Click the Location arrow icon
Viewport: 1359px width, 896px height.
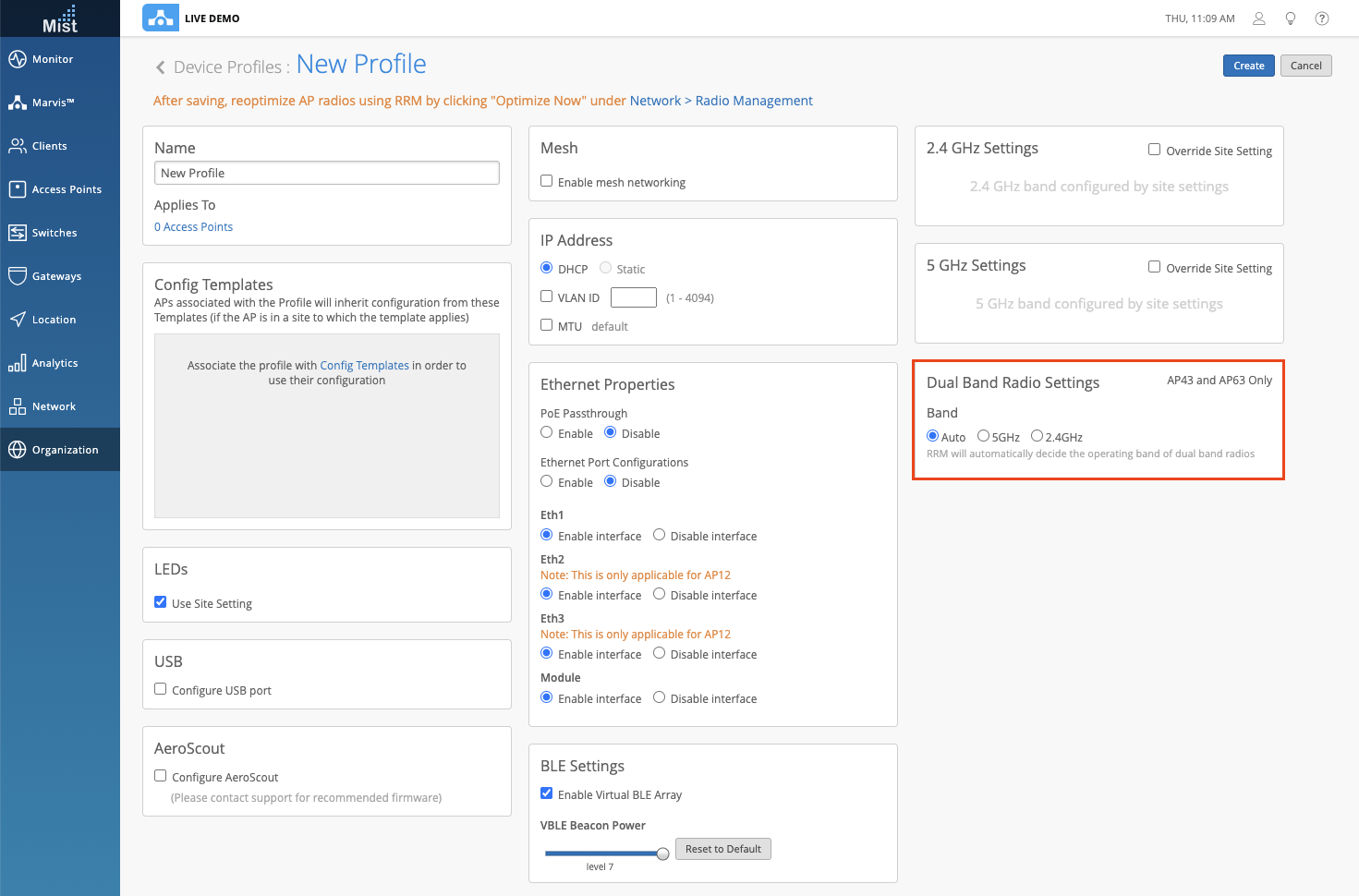pos(18,320)
